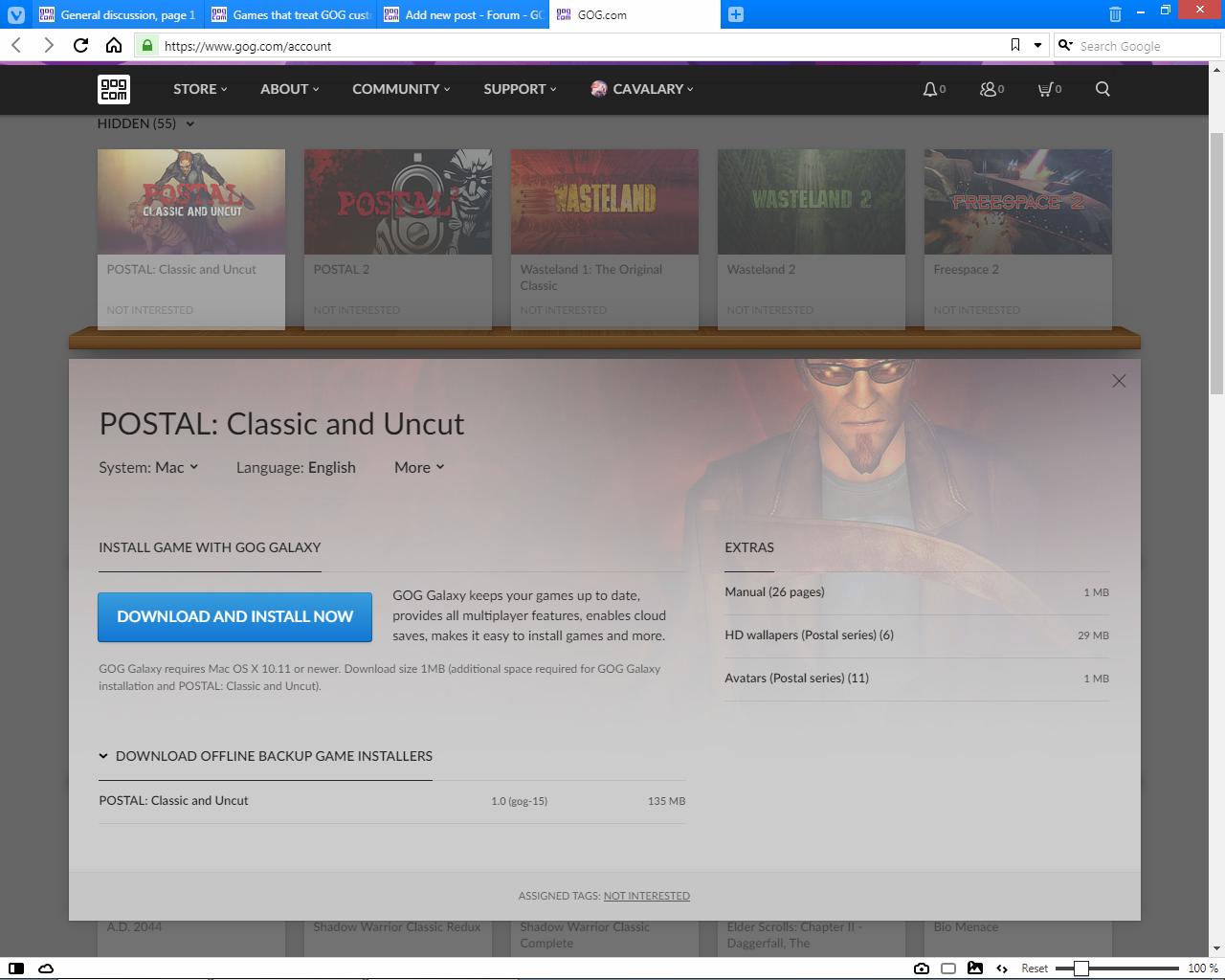This screenshot has height=980, width=1225.
Task: Collapse Download Offline Backup Game Installers
Action: click(x=265, y=756)
